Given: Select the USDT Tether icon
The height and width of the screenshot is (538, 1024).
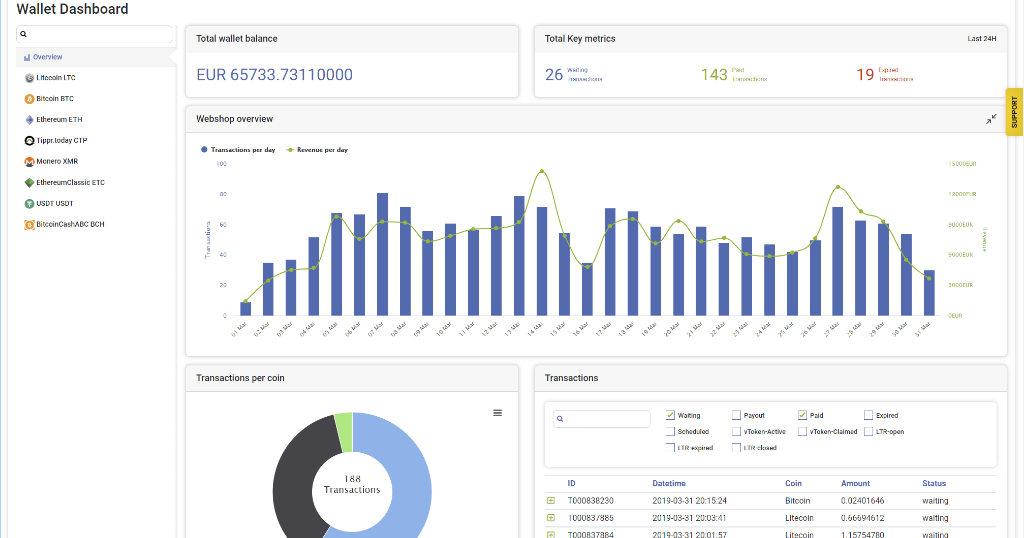Looking at the screenshot, I should (29, 204).
